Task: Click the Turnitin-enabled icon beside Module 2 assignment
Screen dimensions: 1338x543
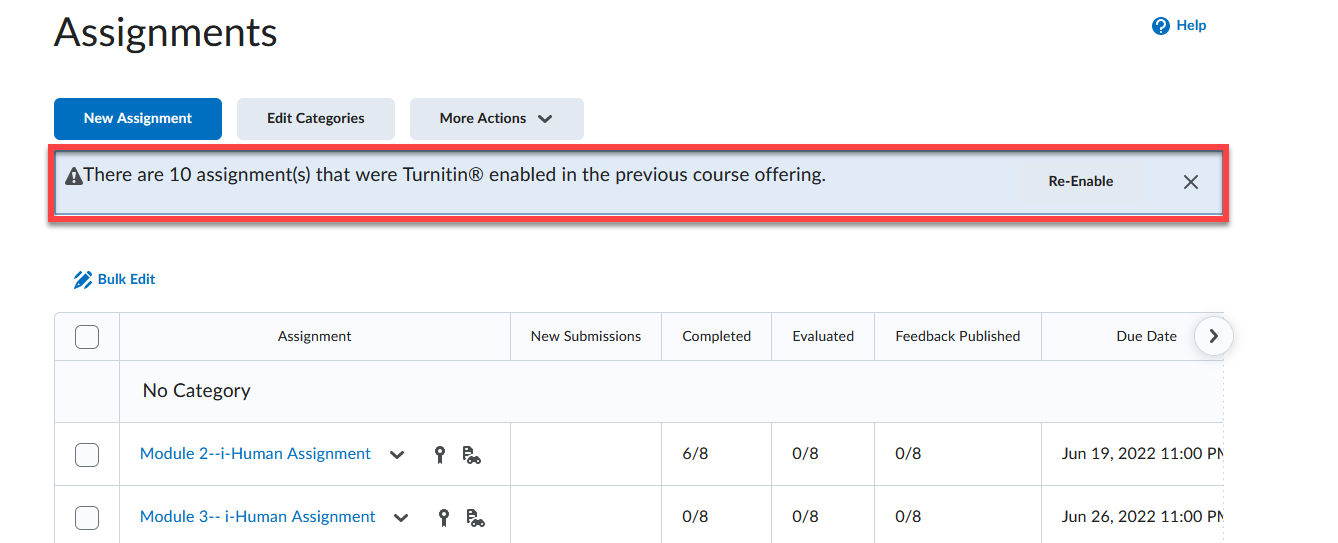Action: point(471,455)
